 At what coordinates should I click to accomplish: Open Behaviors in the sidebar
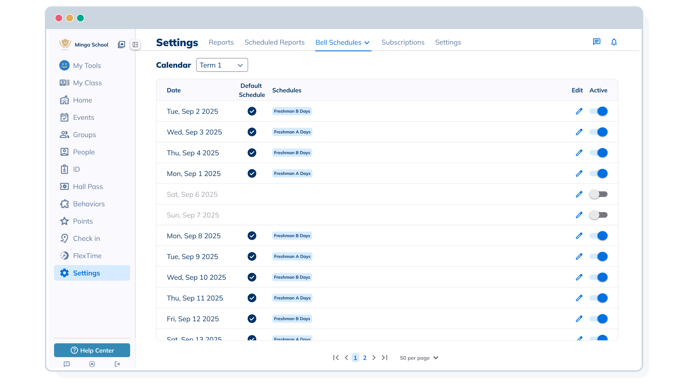coord(92,204)
